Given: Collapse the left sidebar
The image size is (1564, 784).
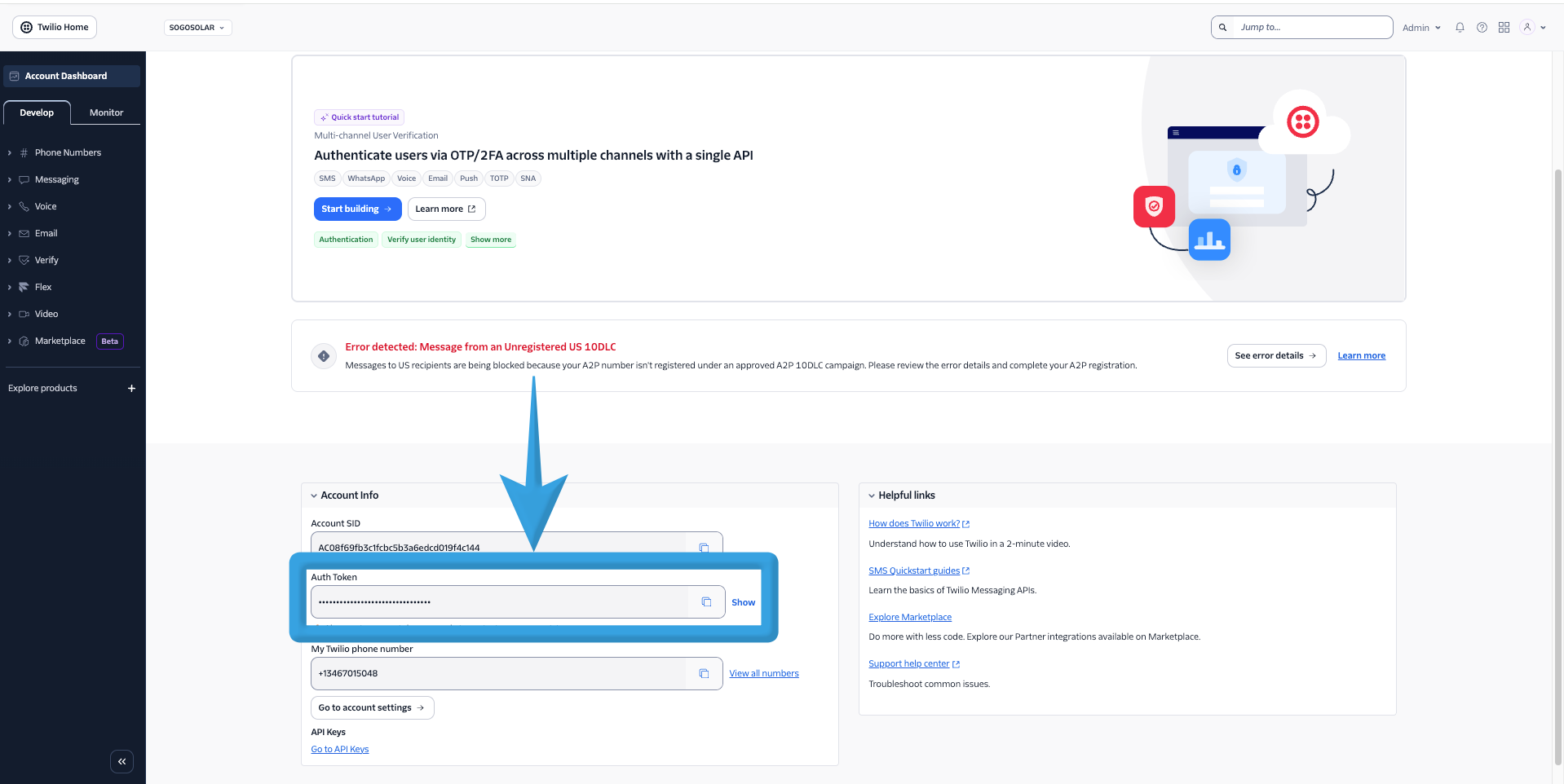Looking at the screenshot, I should pyautogui.click(x=121, y=761).
